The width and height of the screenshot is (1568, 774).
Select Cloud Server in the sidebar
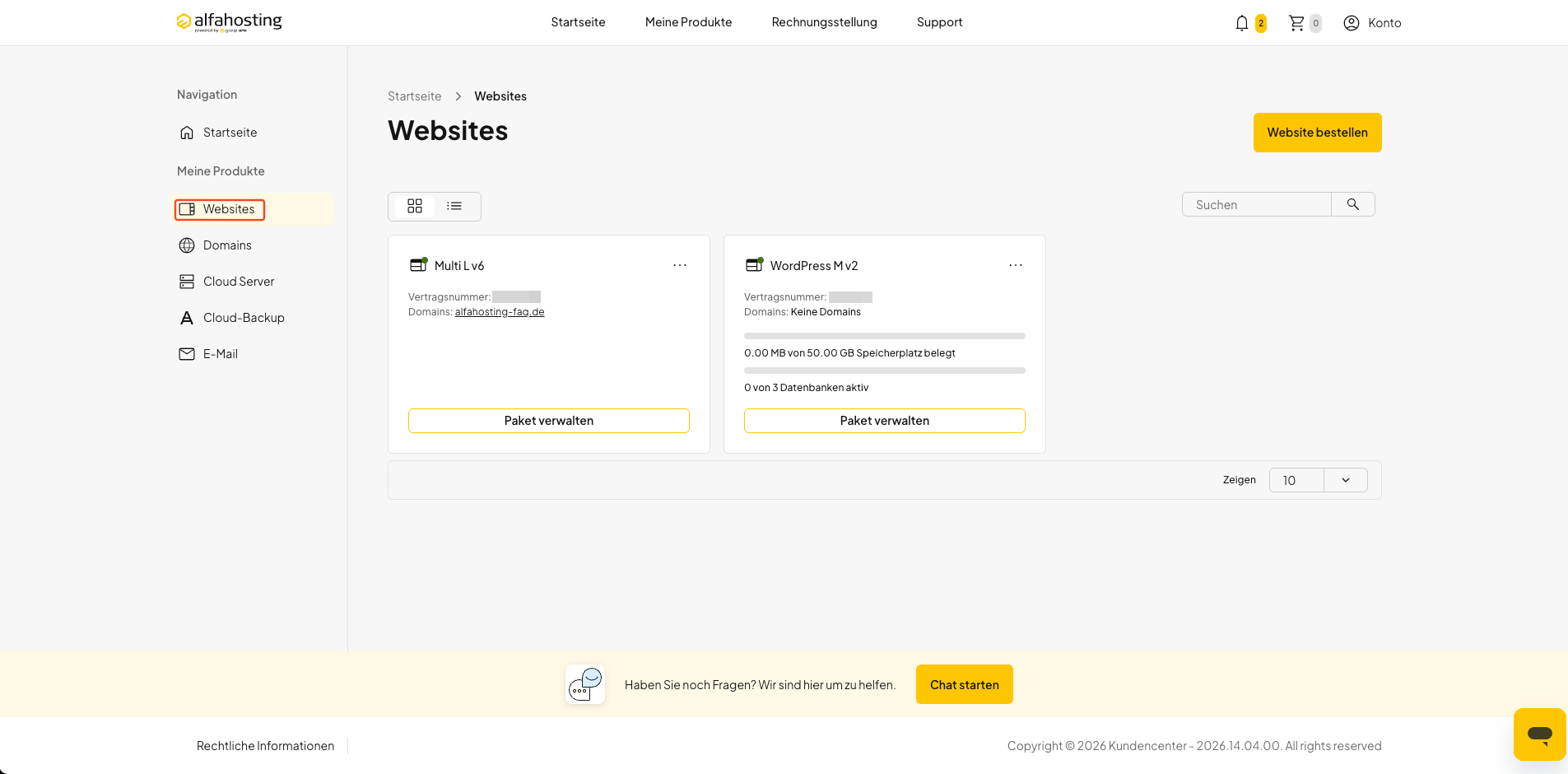239,282
